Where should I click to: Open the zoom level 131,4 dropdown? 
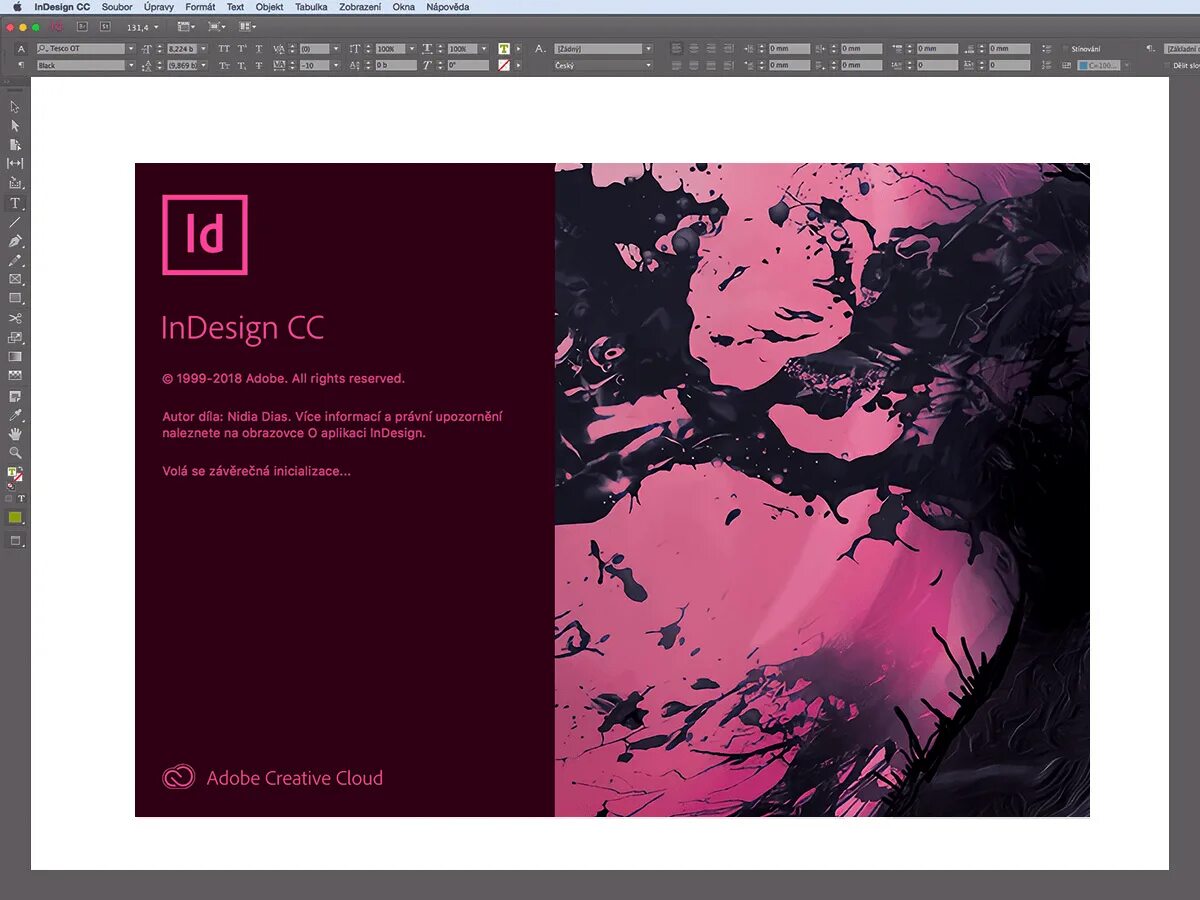156,27
